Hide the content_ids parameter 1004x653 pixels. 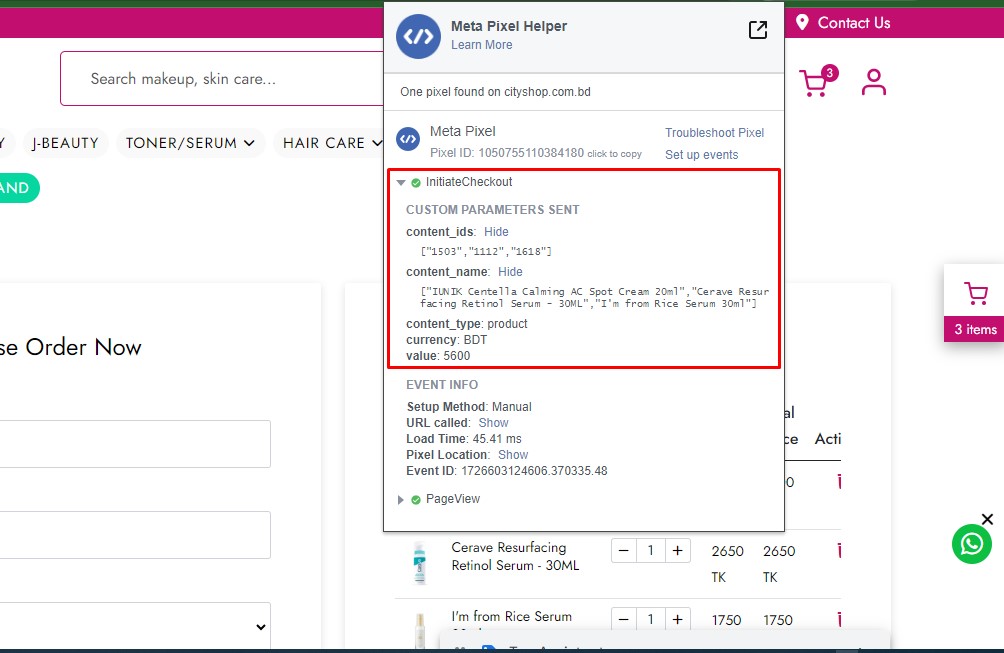coord(496,232)
